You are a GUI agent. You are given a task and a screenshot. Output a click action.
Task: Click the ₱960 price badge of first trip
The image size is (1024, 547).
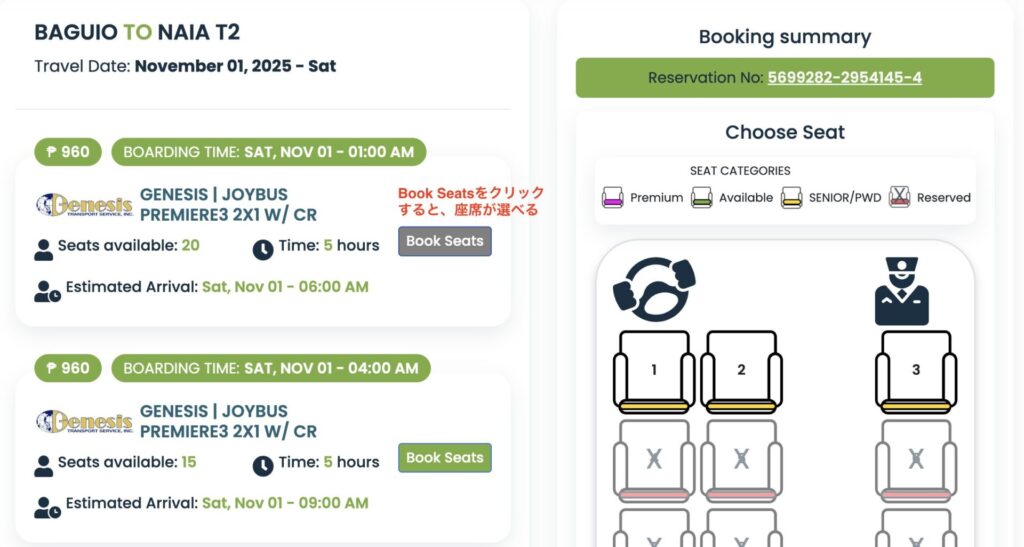[x=68, y=152]
